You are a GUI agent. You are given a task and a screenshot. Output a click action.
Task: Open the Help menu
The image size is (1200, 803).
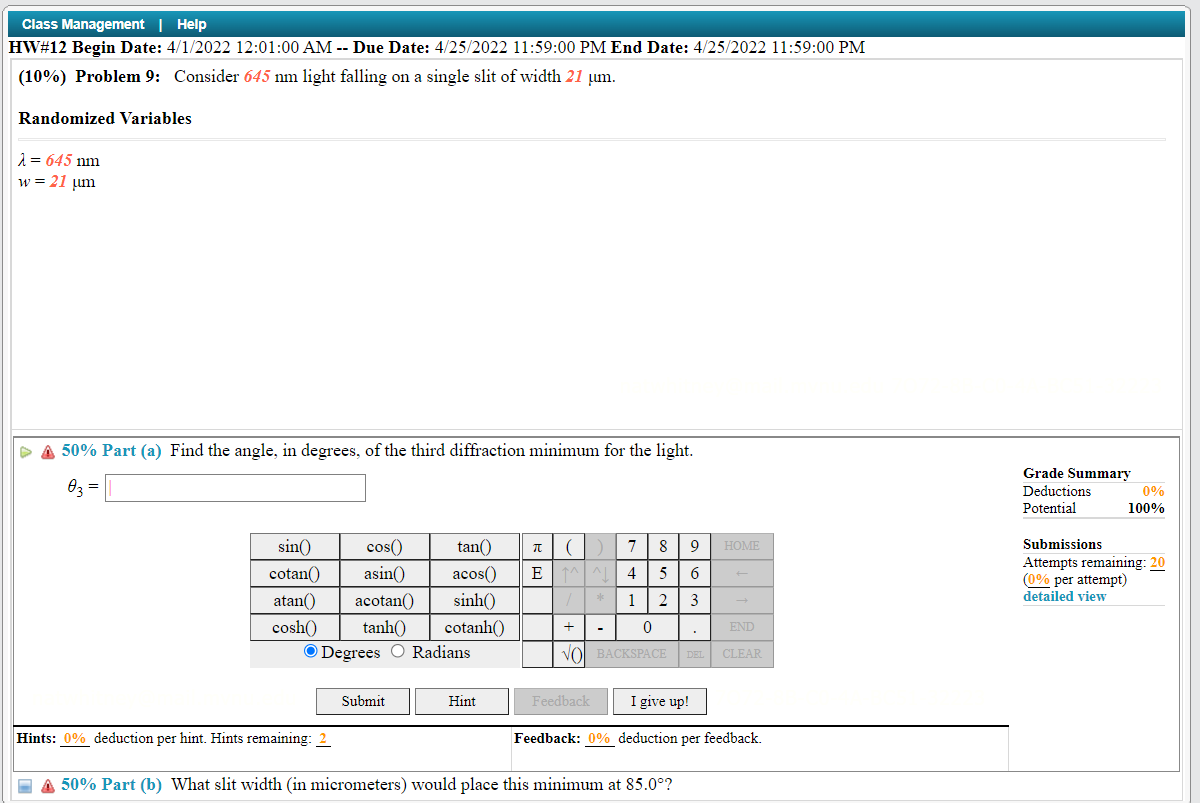point(191,23)
